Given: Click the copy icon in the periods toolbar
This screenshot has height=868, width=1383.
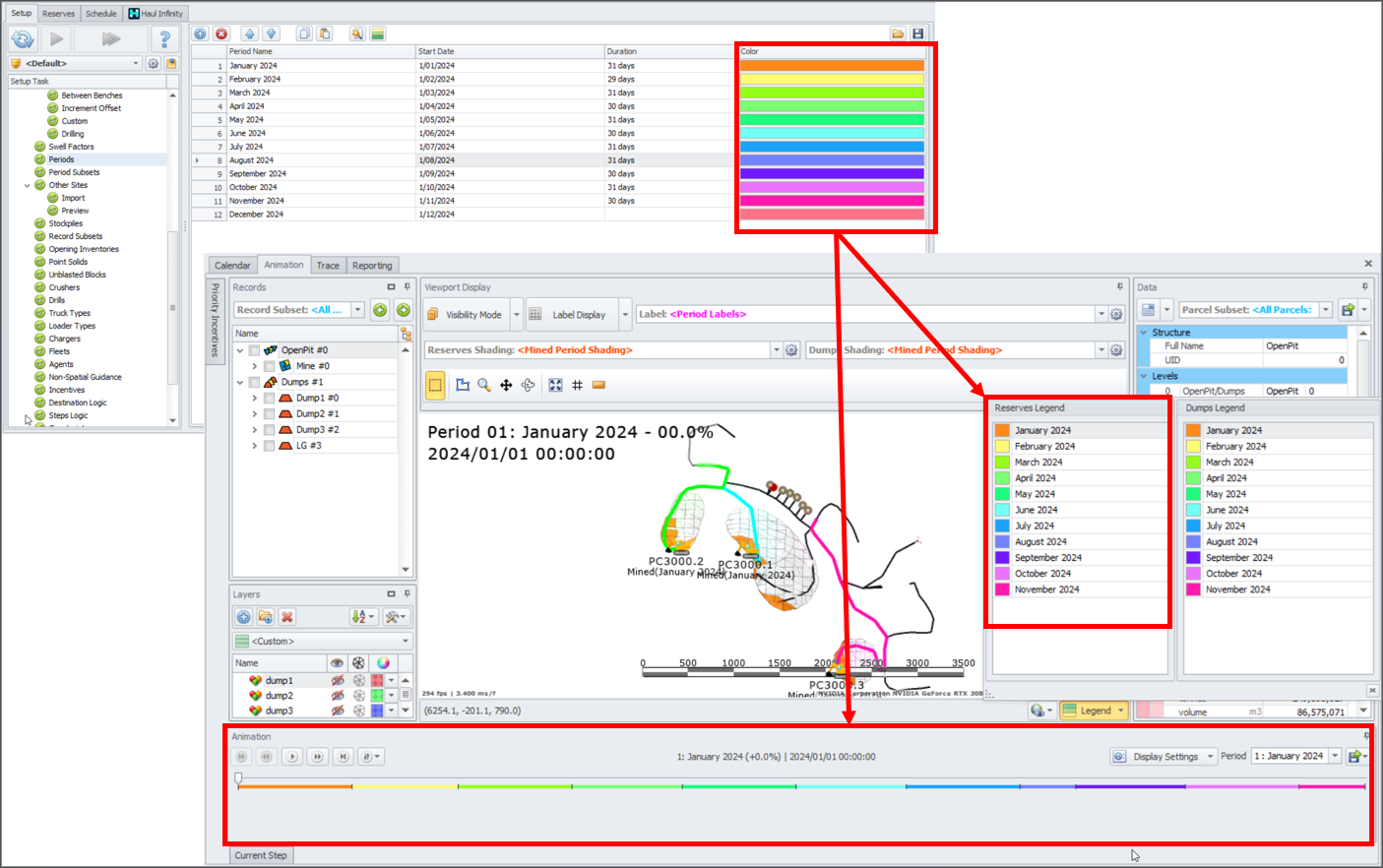Looking at the screenshot, I should coord(304,33).
